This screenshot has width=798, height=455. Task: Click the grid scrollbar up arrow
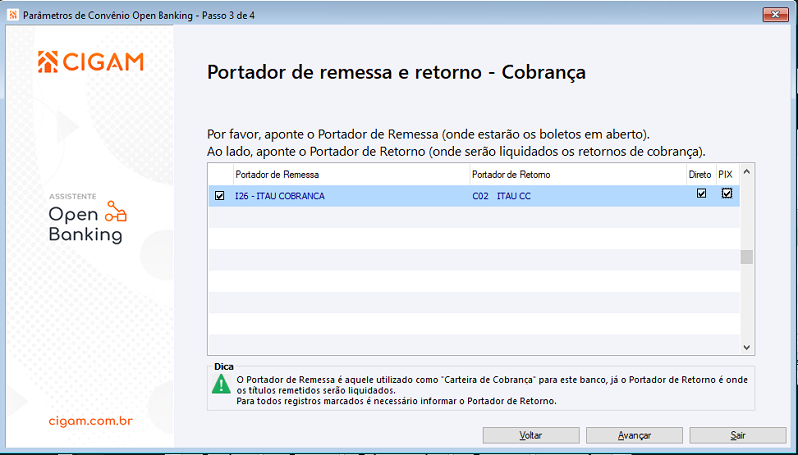tap(747, 172)
